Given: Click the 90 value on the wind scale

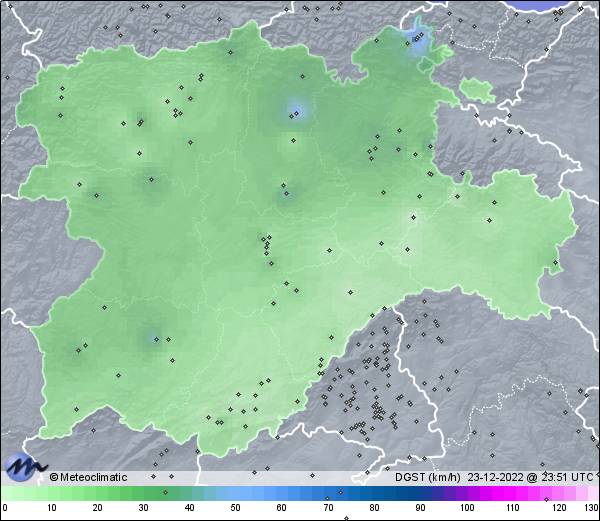Looking at the screenshot, I should click(x=420, y=508).
